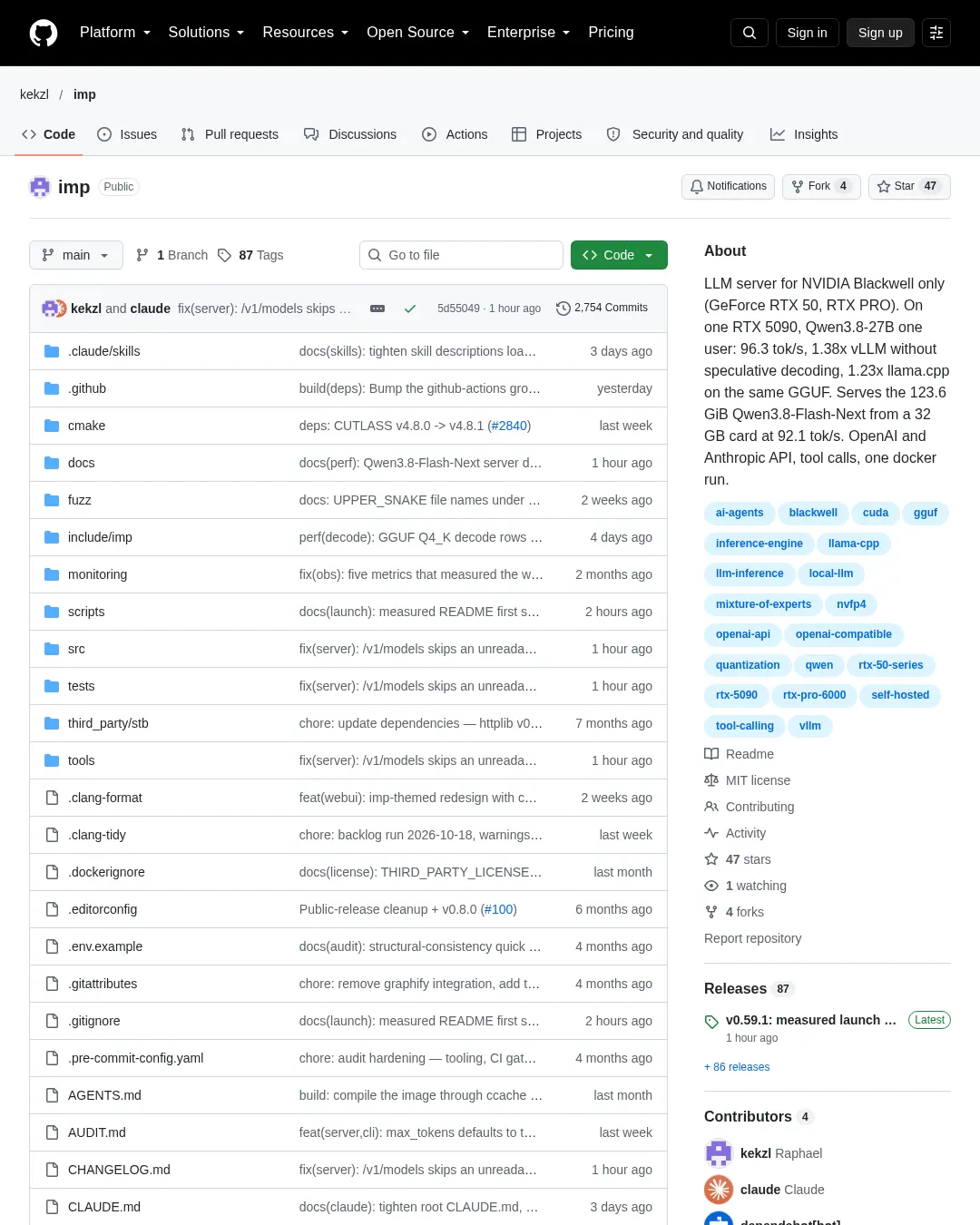Click the Sign in button
This screenshot has height=1225, width=980.
point(808,33)
